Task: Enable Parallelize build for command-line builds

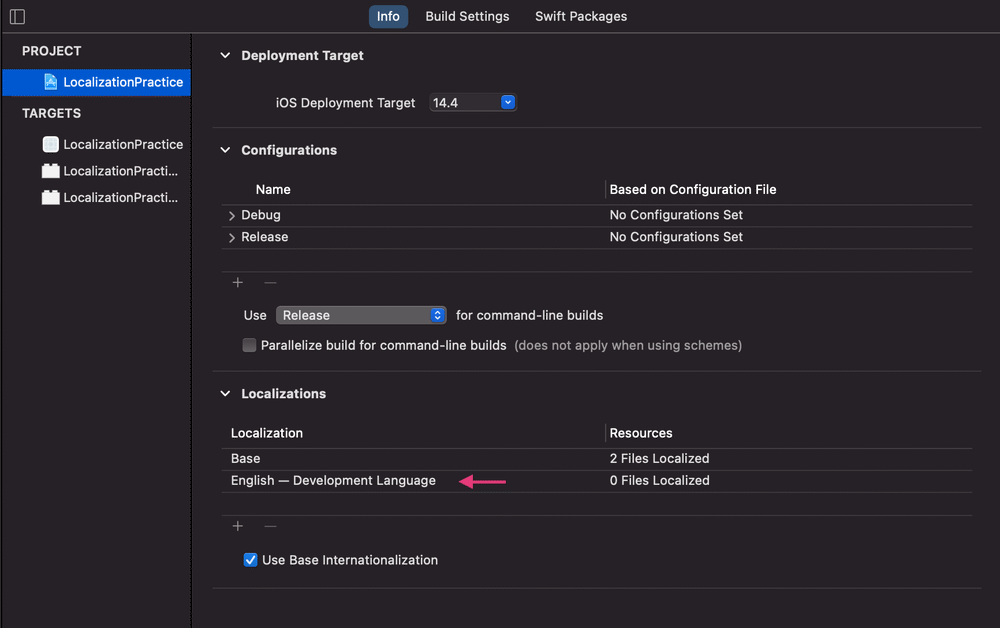Action: [x=250, y=345]
